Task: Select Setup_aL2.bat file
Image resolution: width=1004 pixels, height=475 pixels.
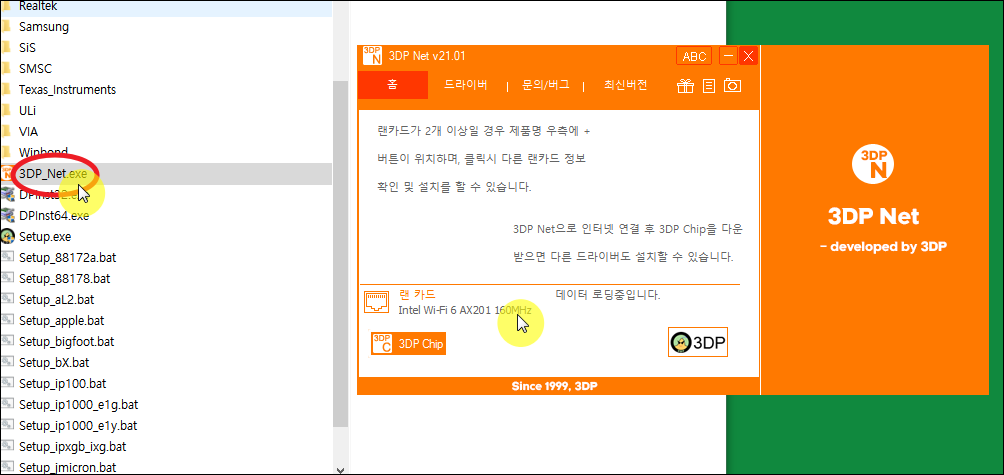Action: 56,300
